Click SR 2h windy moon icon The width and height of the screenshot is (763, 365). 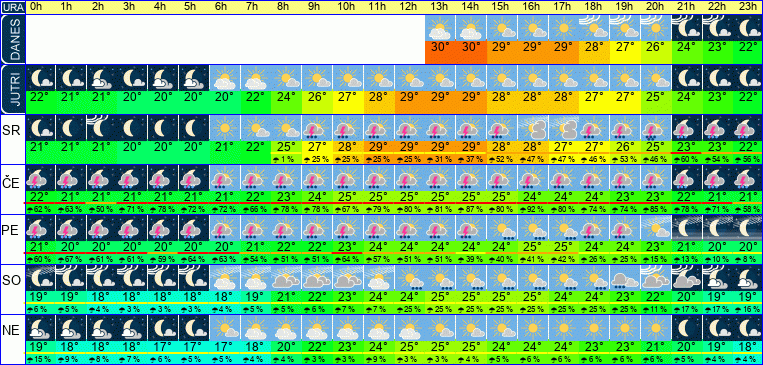[x=102, y=128]
